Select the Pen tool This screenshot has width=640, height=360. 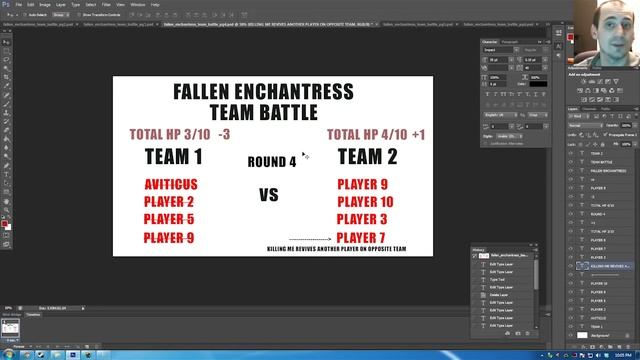(6, 166)
